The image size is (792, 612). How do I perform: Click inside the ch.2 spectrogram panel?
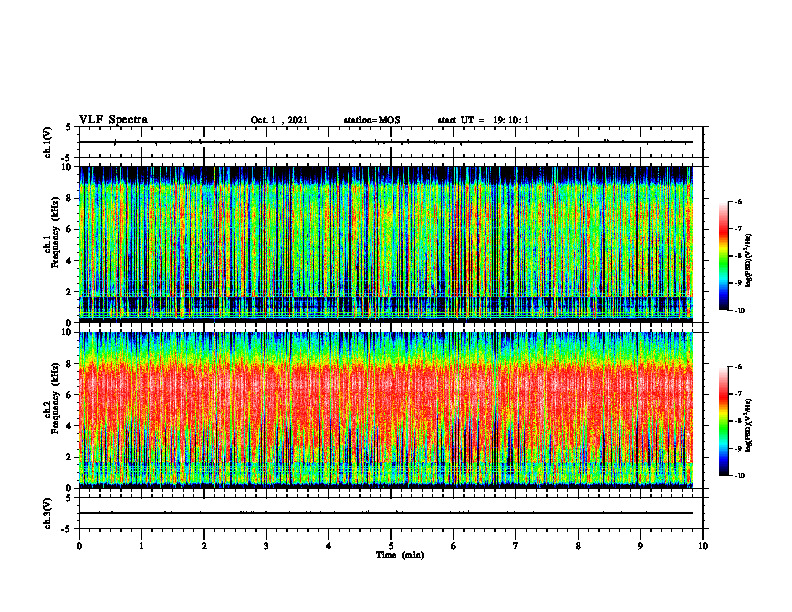386,410
